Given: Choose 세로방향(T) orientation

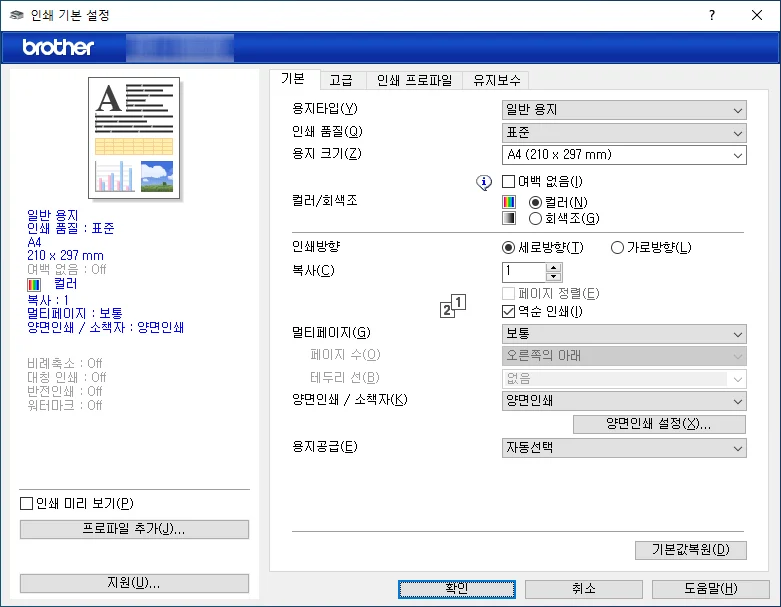Looking at the screenshot, I should click(508, 247).
